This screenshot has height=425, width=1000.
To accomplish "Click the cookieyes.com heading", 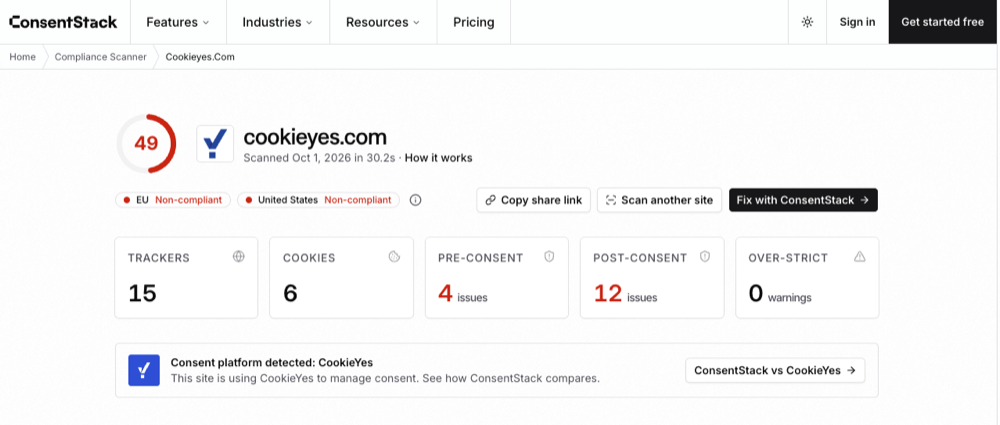I will click(x=315, y=137).
